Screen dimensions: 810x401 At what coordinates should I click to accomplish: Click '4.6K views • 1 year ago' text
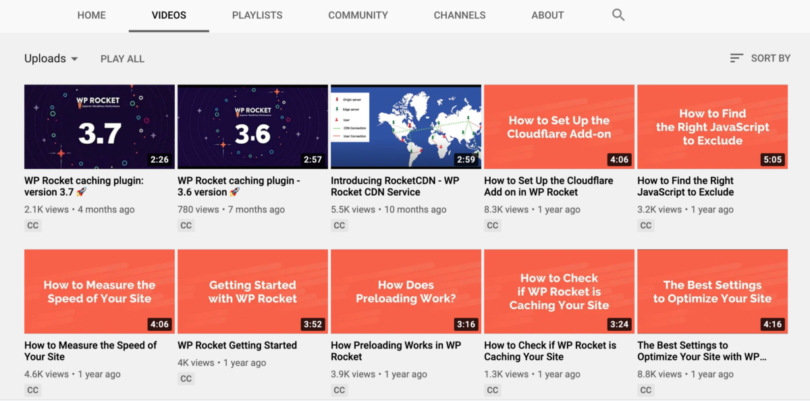pos(72,374)
